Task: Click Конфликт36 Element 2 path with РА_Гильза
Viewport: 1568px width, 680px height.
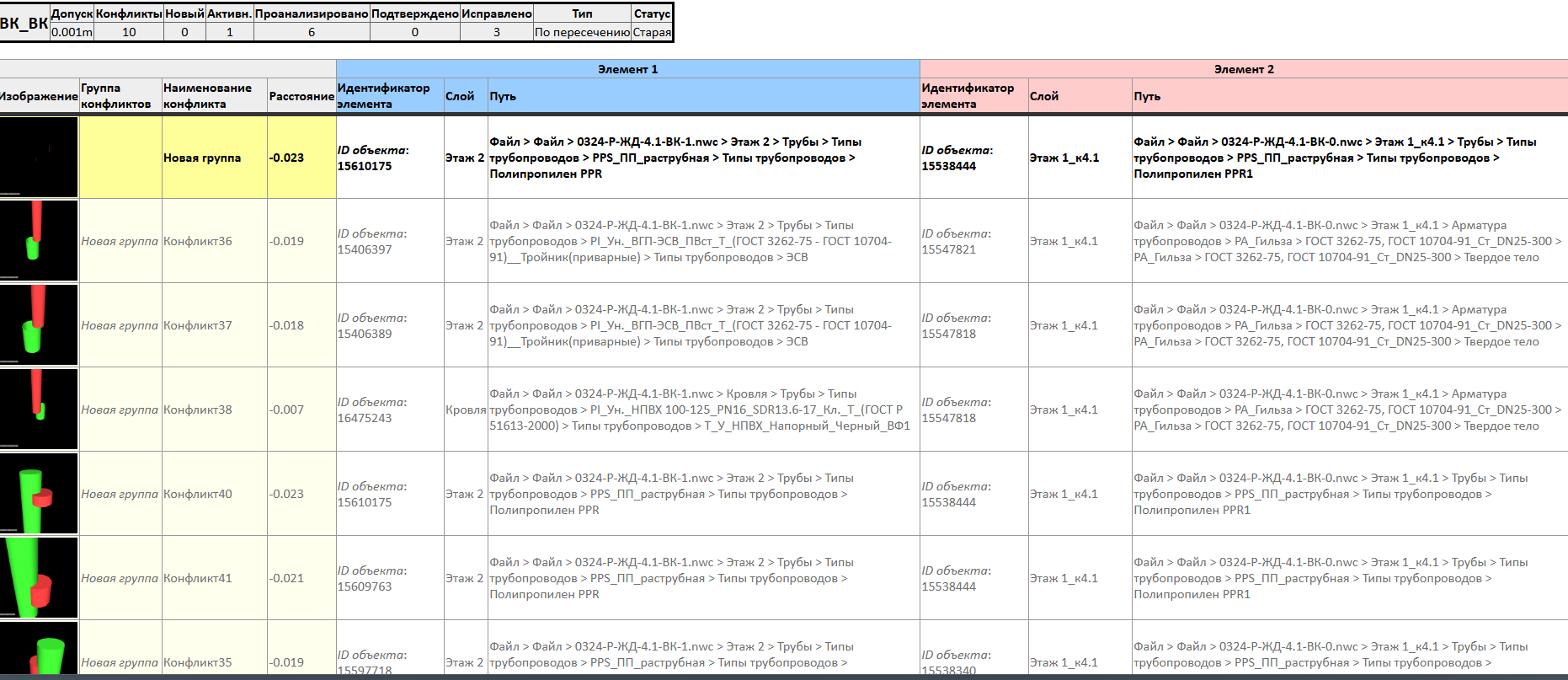Action: pyautogui.click(x=1347, y=241)
